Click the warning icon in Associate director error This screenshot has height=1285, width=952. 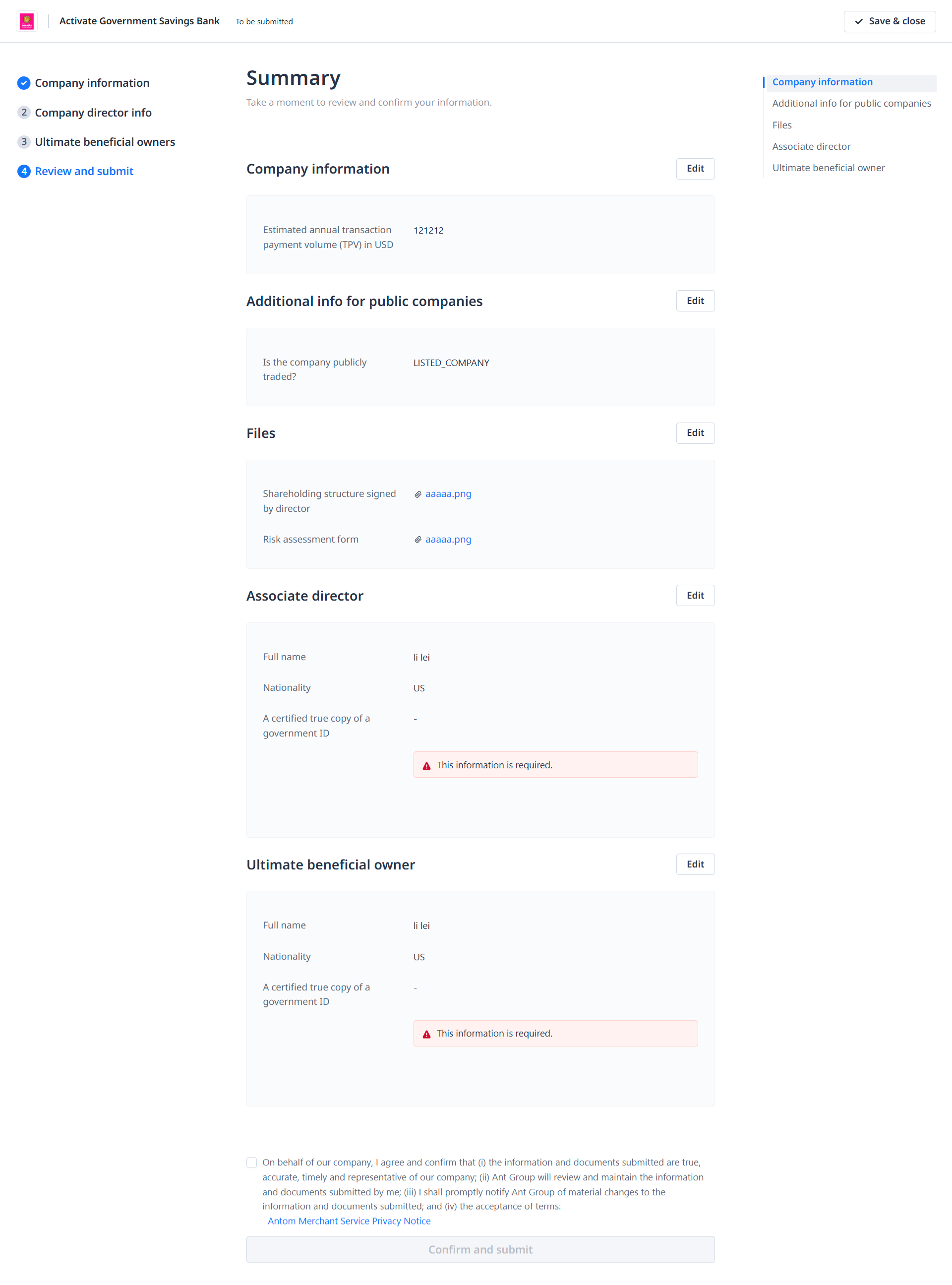click(x=426, y=766)
